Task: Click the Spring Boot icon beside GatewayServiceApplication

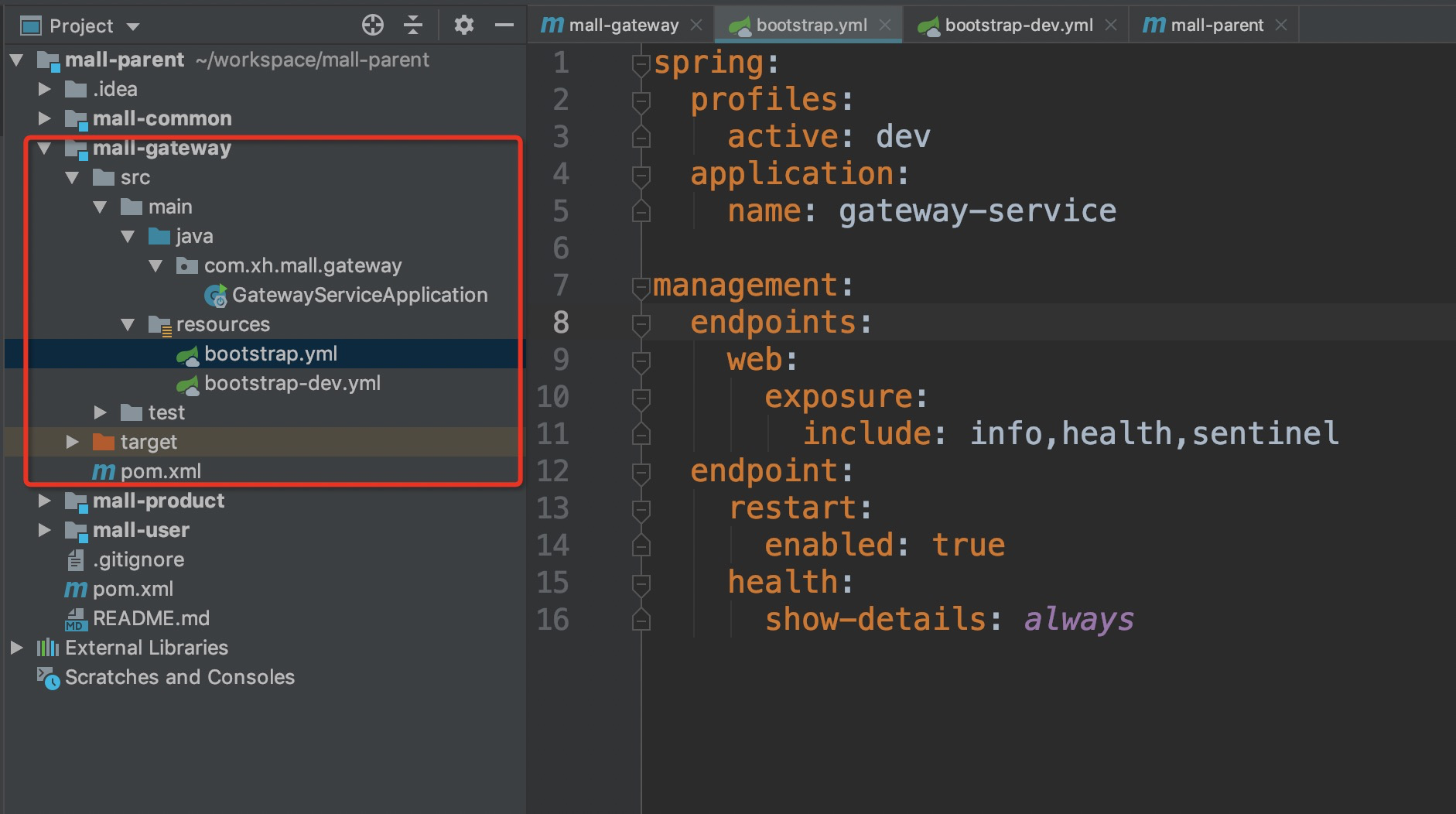Action: 214,295
